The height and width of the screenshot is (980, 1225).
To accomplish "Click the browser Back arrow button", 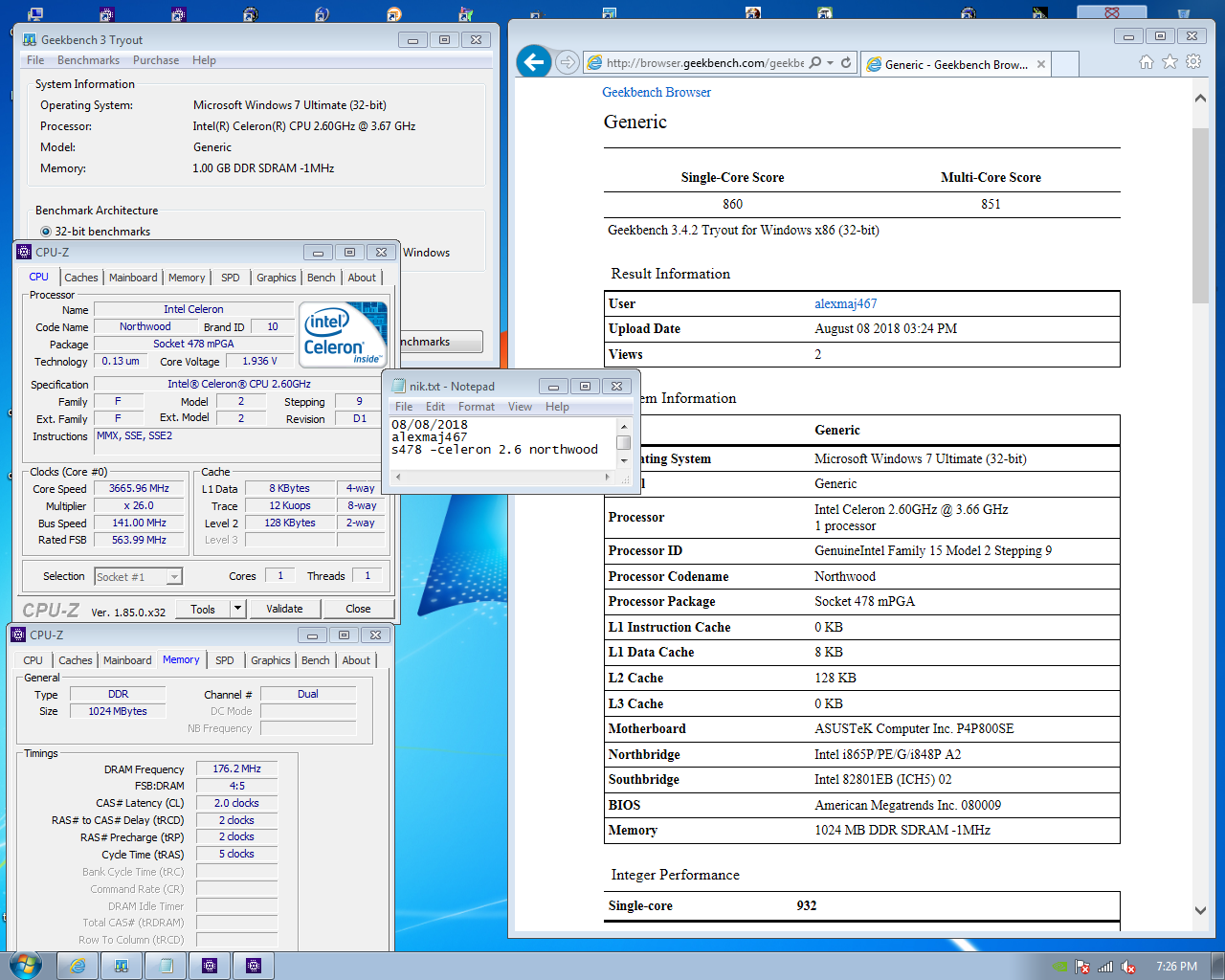I will pyautogui.click(x=534, y=62).
